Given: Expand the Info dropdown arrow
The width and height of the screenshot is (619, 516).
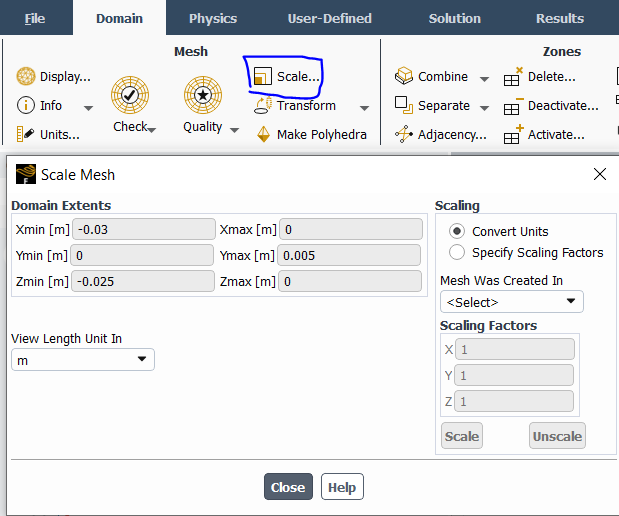Looking at the screenshot, I should click(x=88, y=108).
